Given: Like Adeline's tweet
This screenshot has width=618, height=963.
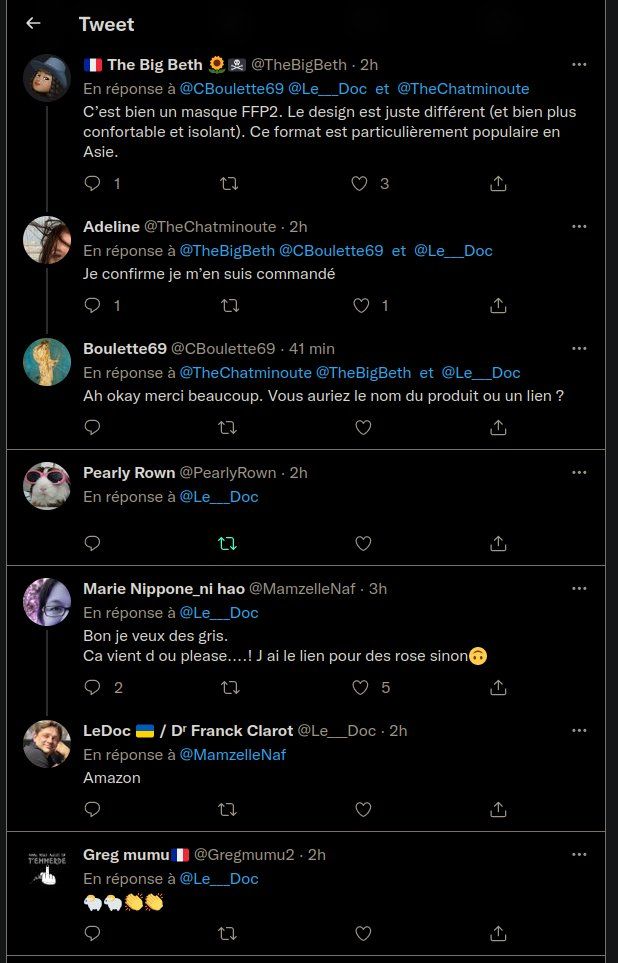Looking at the screenshot, I should (x=362, y=305).
